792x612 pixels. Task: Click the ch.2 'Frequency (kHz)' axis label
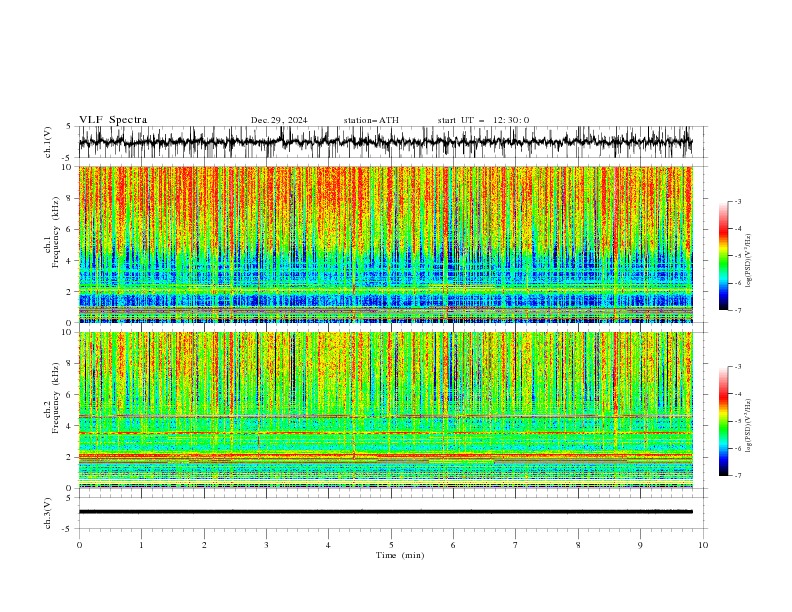coord(55,398)
